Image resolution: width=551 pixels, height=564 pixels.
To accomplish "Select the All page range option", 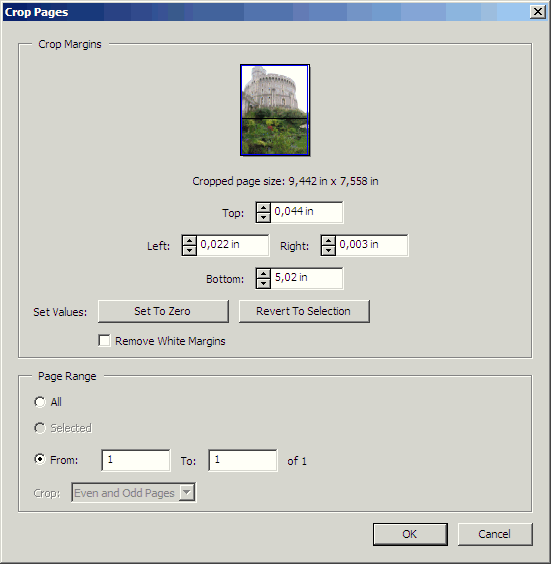I will [x=40, y=402].
